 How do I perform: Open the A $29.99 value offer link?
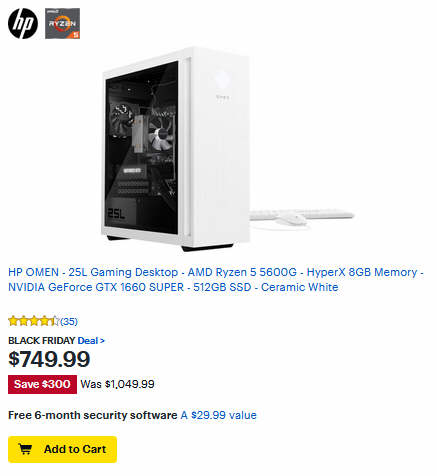point(219,415)
